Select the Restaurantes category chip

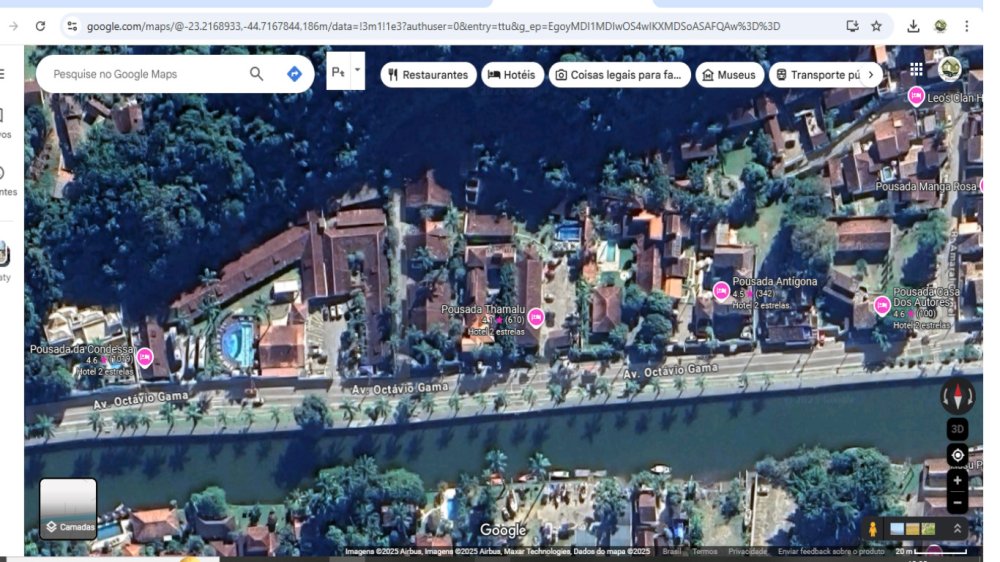tap(428, 75)
